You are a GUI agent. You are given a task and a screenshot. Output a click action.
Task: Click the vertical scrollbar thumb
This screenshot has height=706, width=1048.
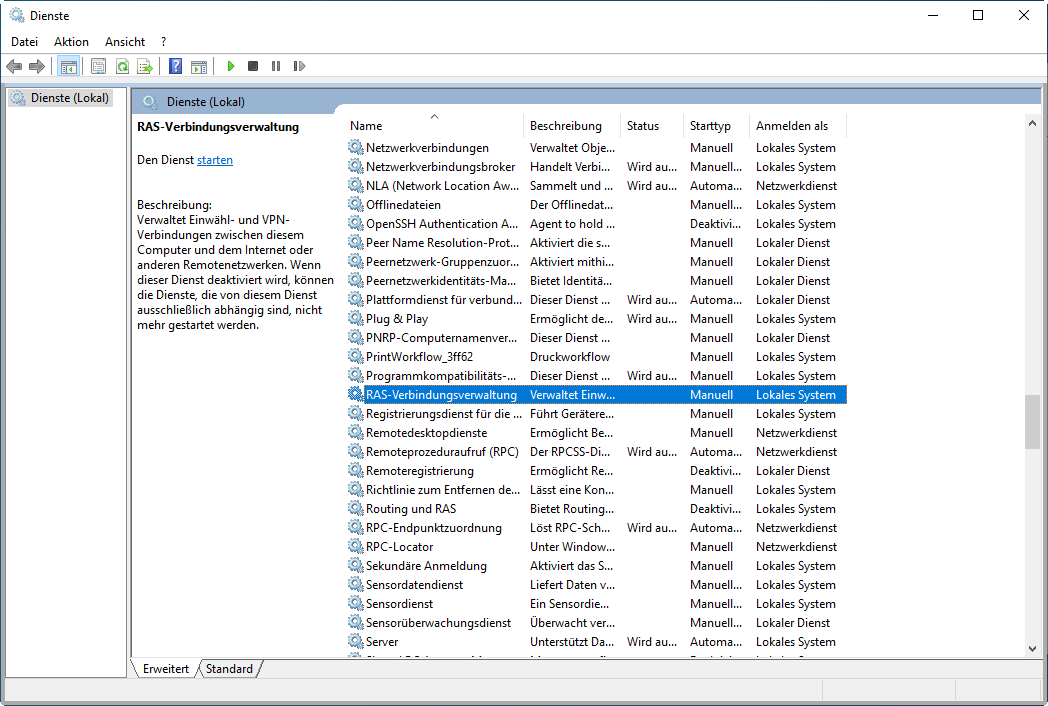coord(1032,422)
